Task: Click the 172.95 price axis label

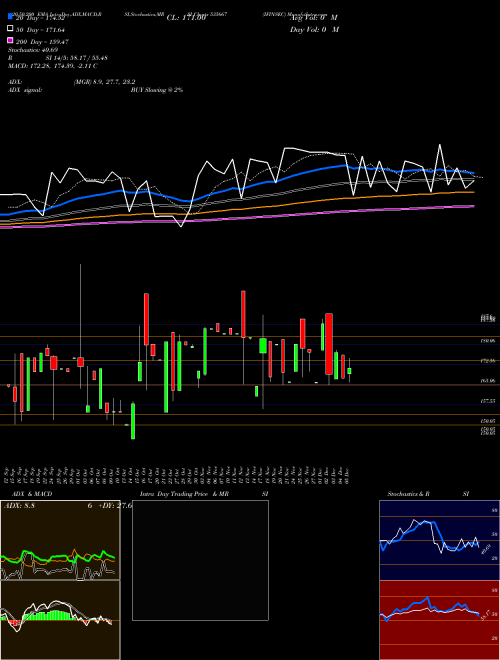Action: pos(488,361)
